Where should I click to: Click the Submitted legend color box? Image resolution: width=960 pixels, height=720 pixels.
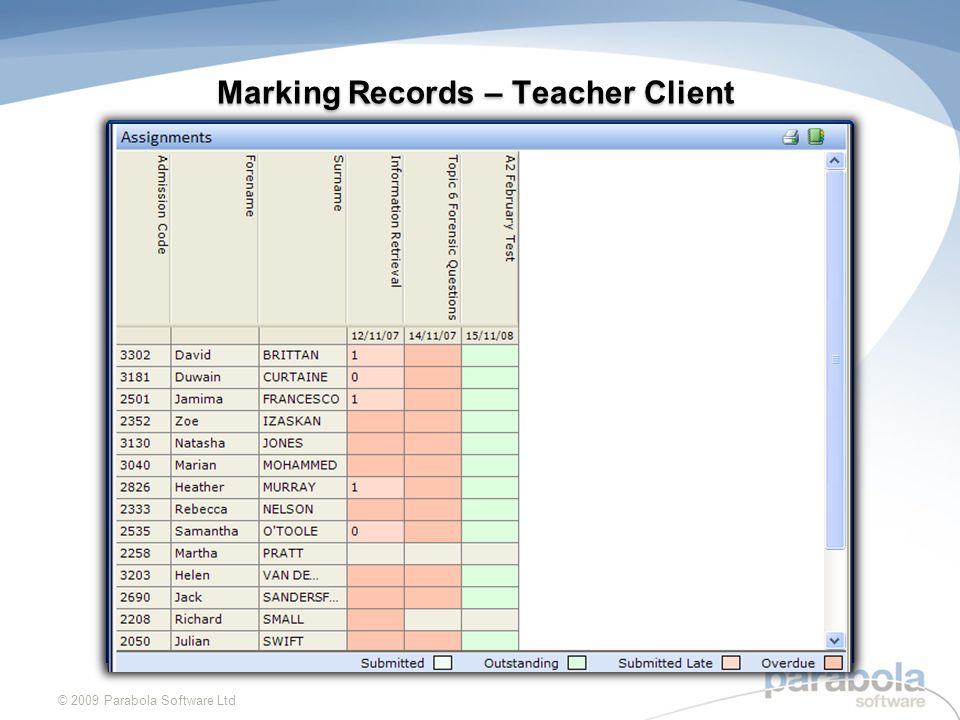443,663
